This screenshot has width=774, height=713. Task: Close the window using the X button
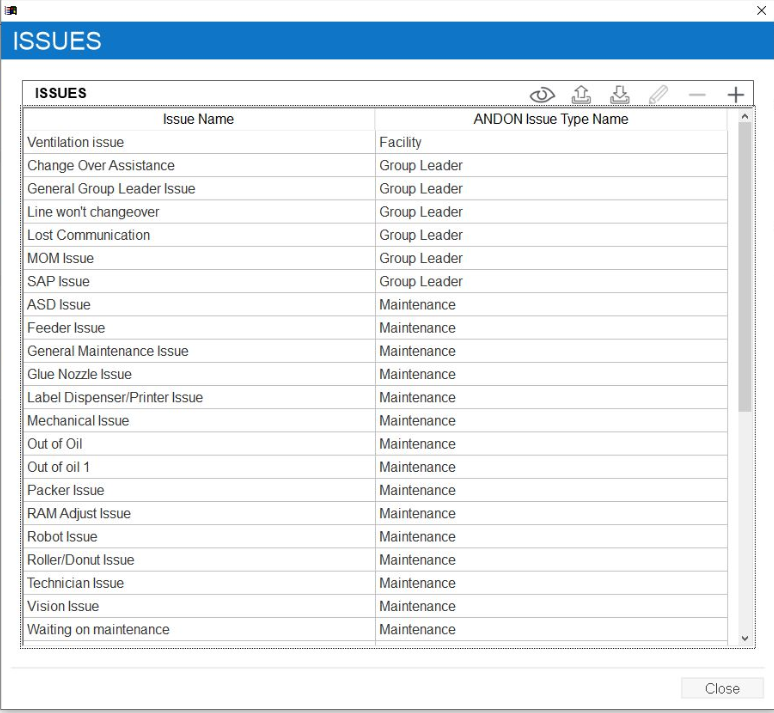point(762,9)
